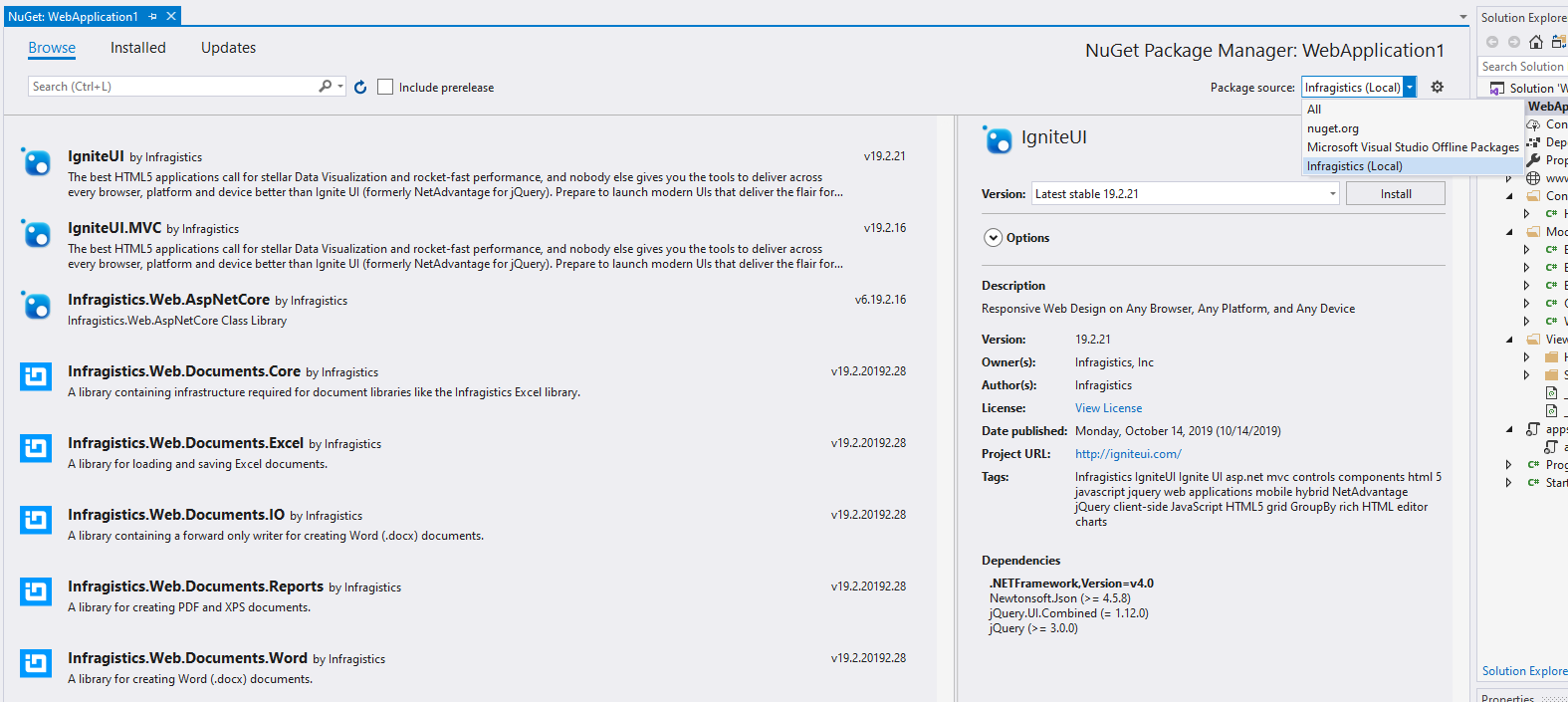The height and width of the screenshot is (702, 1568).
Task: Open the View License link
Action: [1108, 408]
